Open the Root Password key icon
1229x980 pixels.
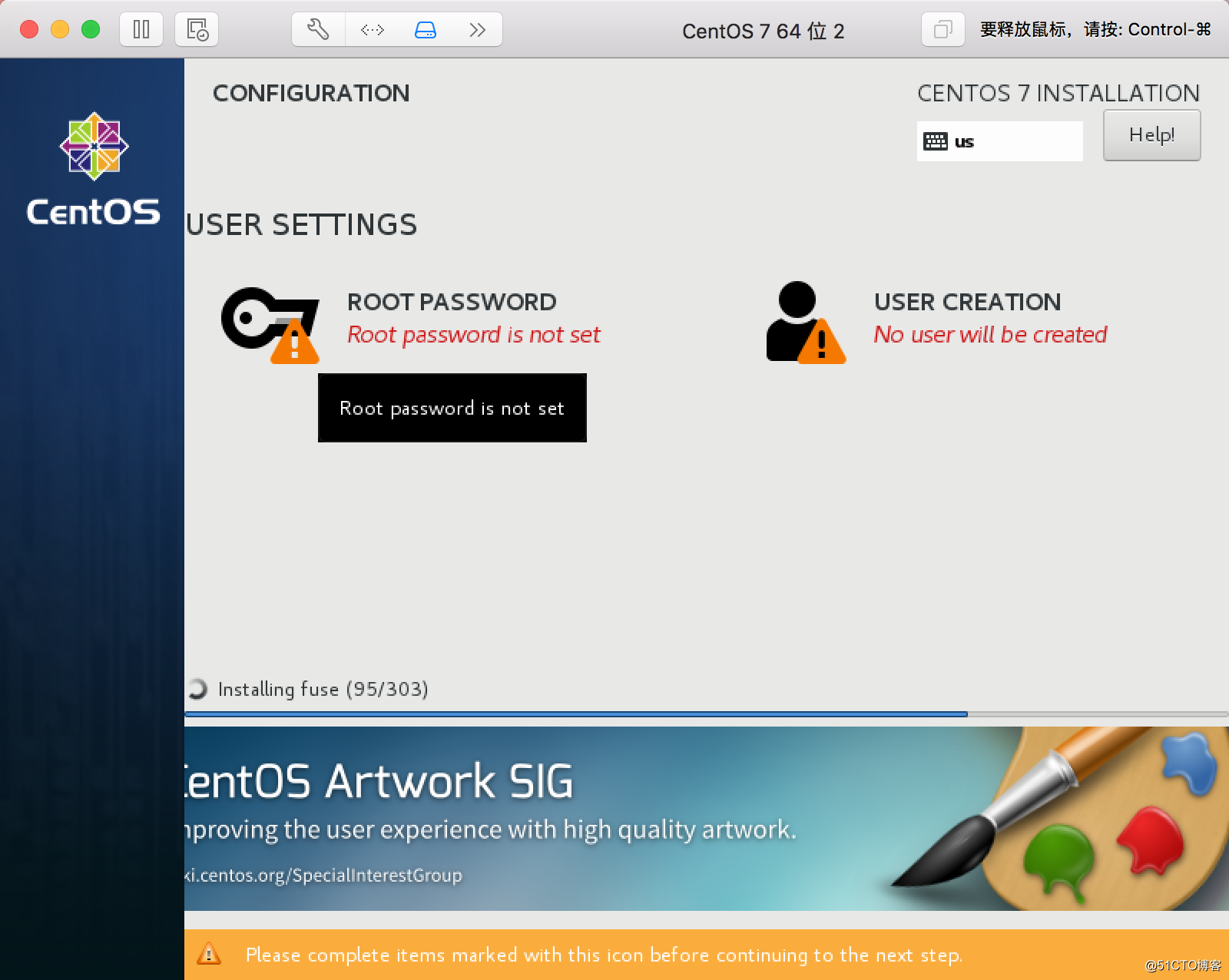[270, 324]
